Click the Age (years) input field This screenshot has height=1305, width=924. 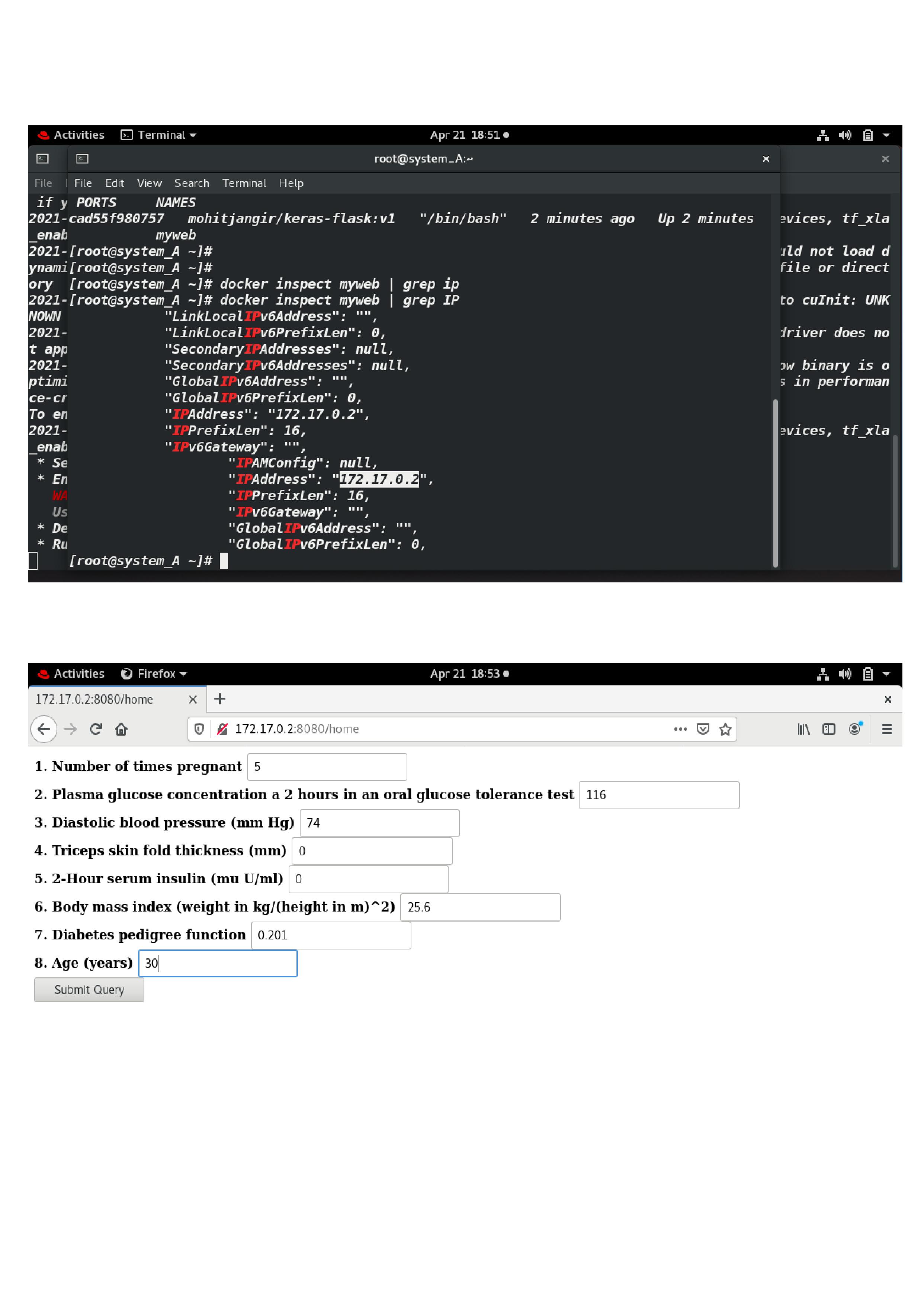pos(218,963)
